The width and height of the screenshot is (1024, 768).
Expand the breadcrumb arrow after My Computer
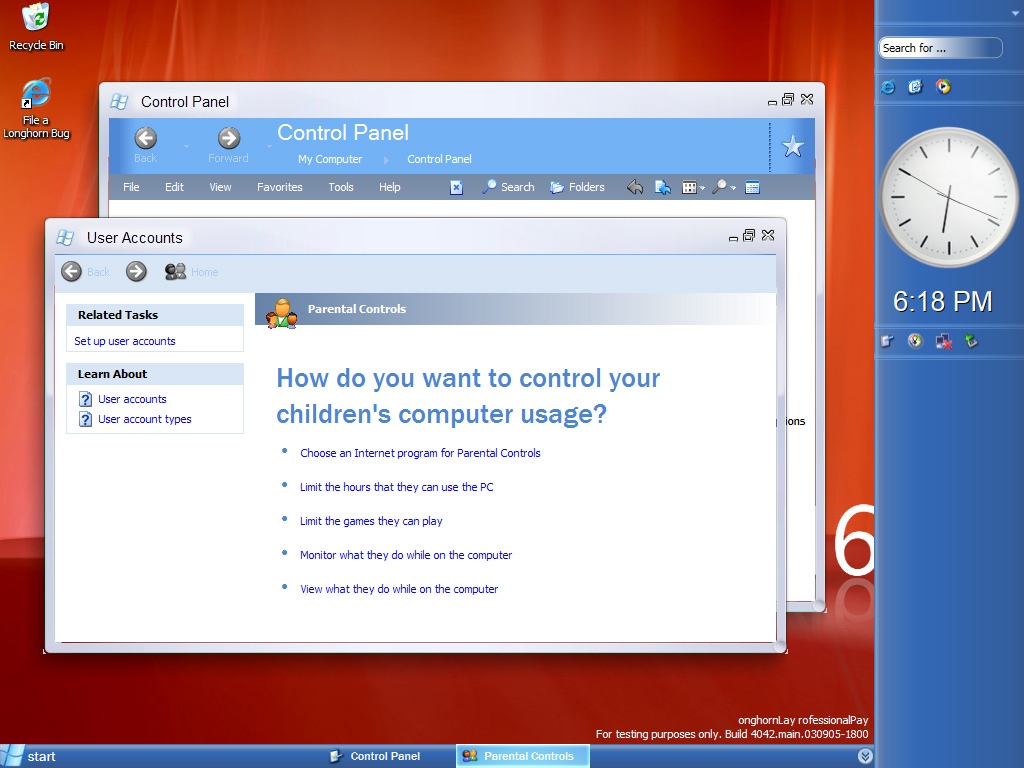point(386,160)
